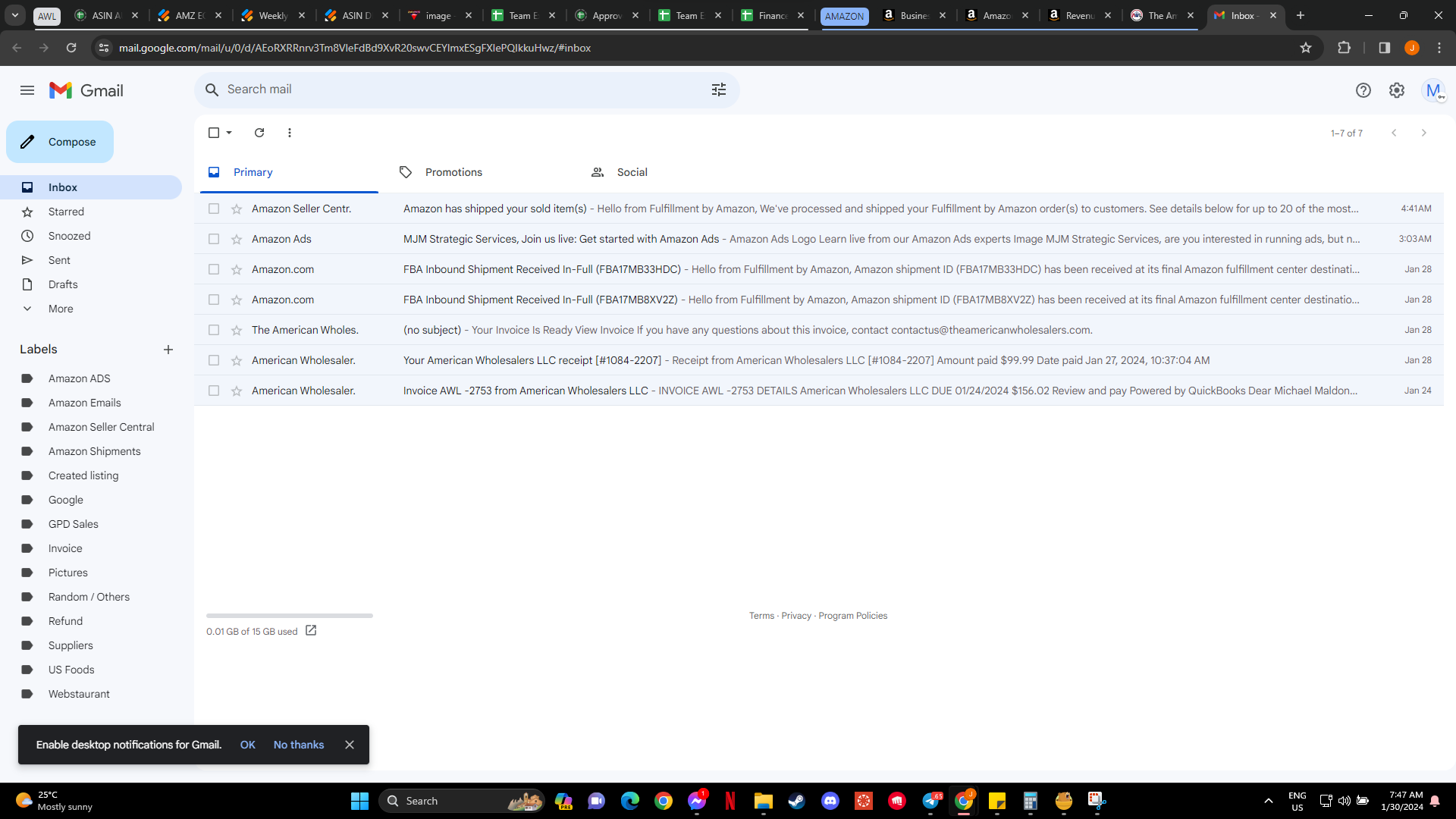
Task: Check the Invoice AWL -2753 email checkbox
Action: point(214,391)
